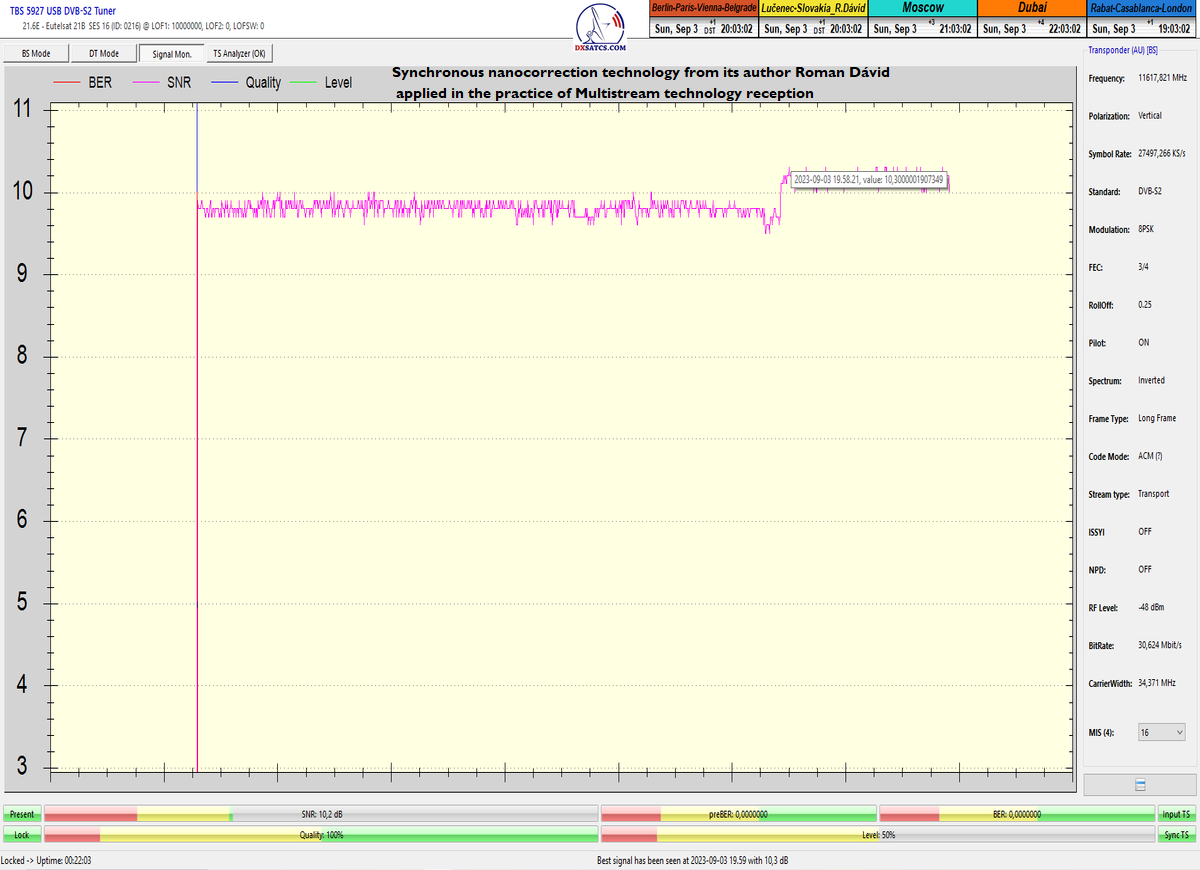Click the Present status indicator
The image size is (1200, 870).
[x=22, y=814]
